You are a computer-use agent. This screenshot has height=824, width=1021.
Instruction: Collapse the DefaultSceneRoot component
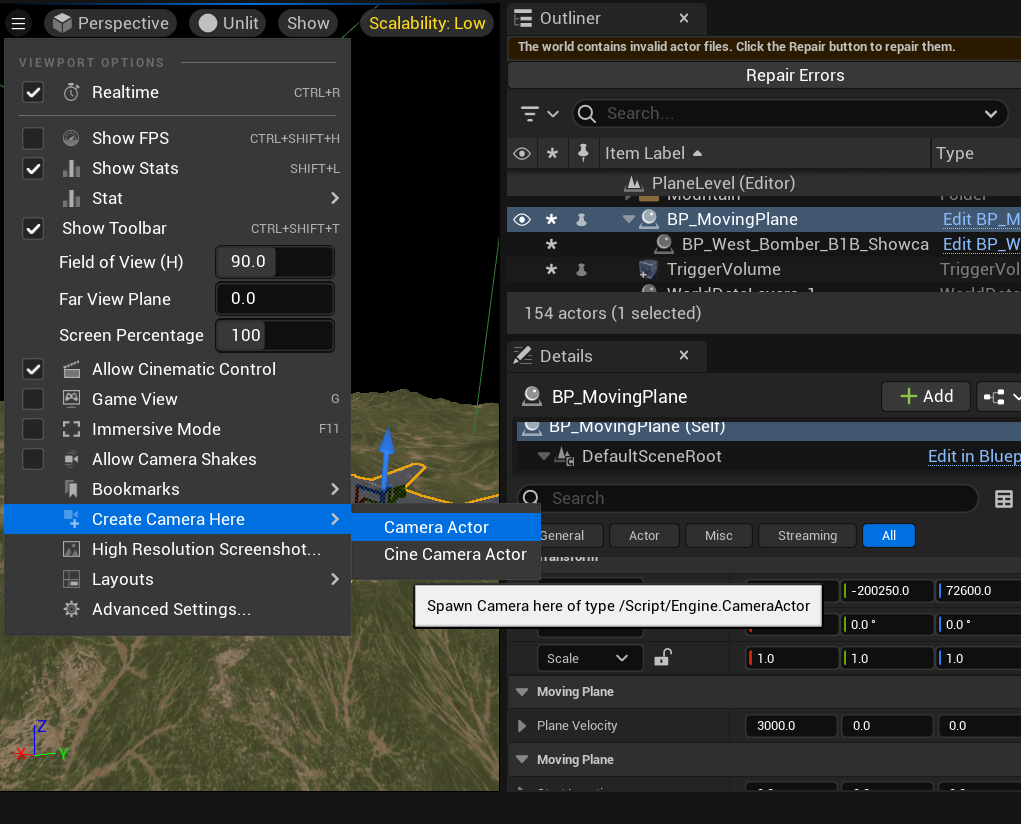pyautogui.click(x=544, y=457)
